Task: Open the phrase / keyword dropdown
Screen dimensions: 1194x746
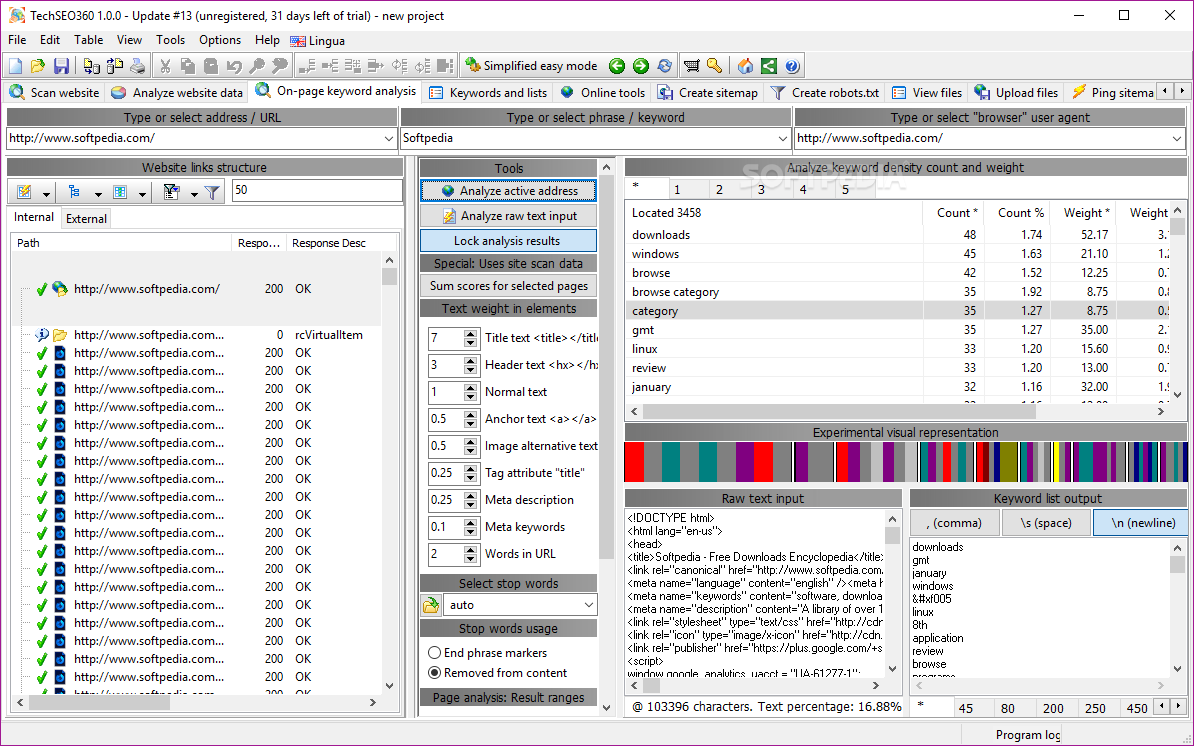Action: pyautogui.click(x=783, y=139)
